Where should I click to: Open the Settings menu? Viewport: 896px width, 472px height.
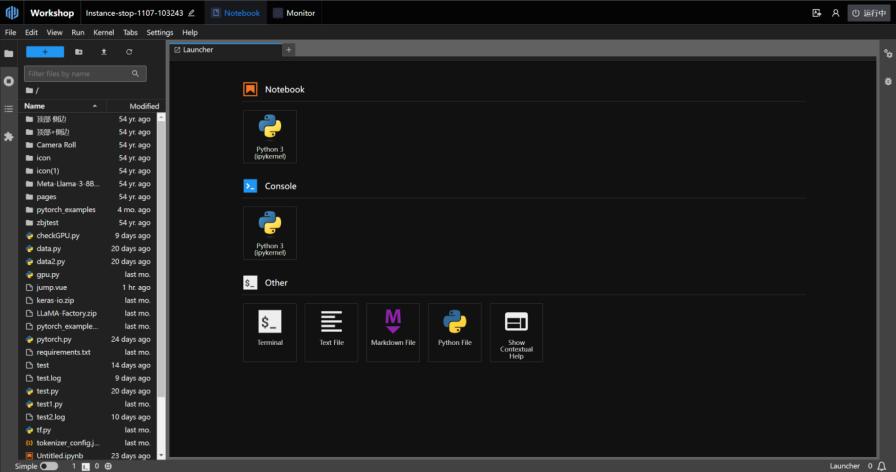[159, 33]
